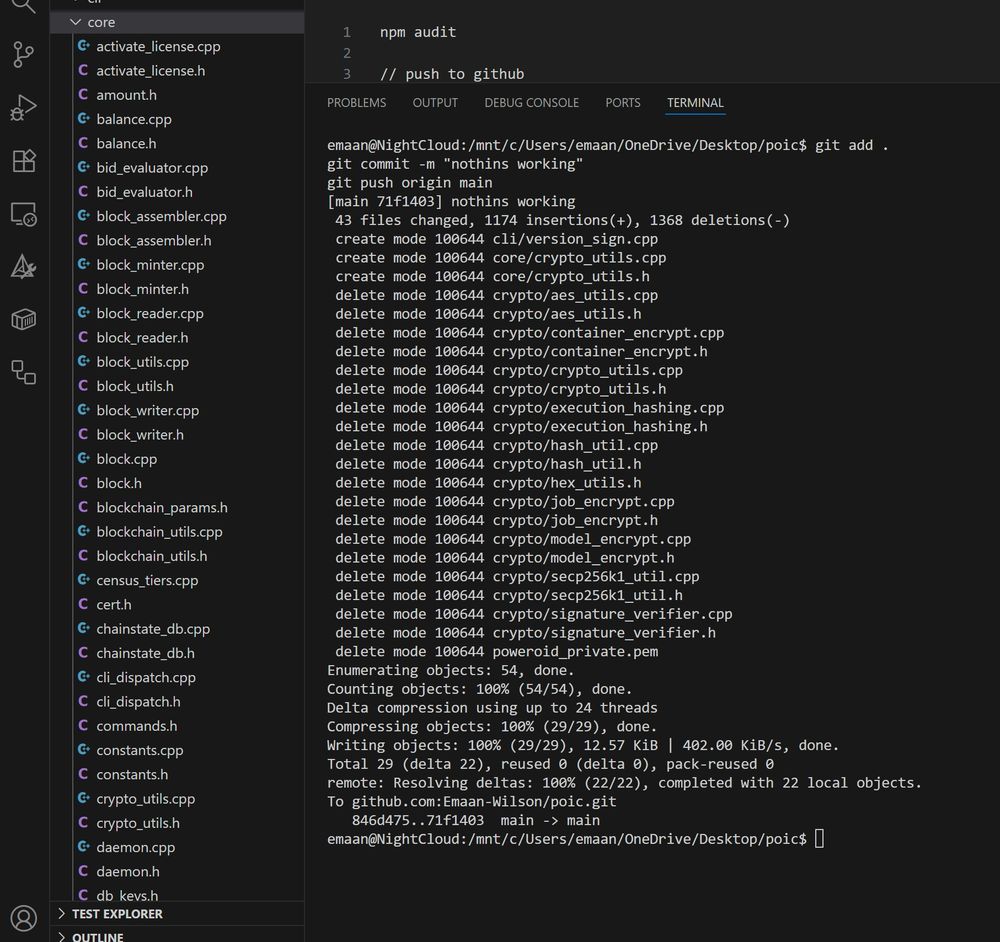
Task: Open constants.h file
Action: pos(177,774)
